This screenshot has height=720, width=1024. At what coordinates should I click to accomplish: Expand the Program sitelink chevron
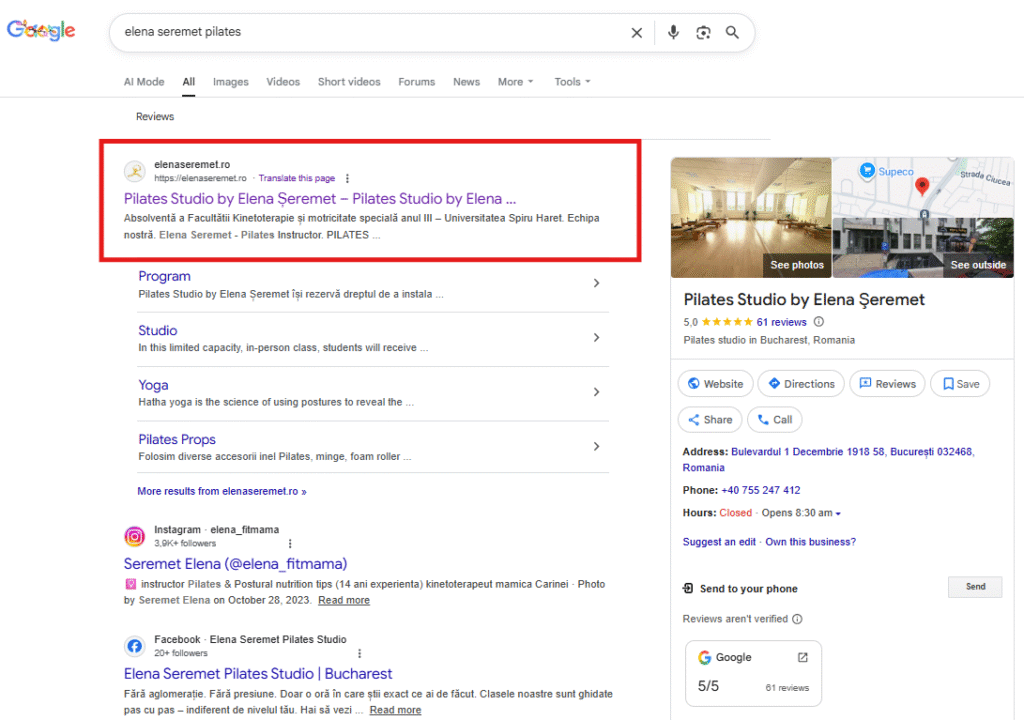click(596, 283)
